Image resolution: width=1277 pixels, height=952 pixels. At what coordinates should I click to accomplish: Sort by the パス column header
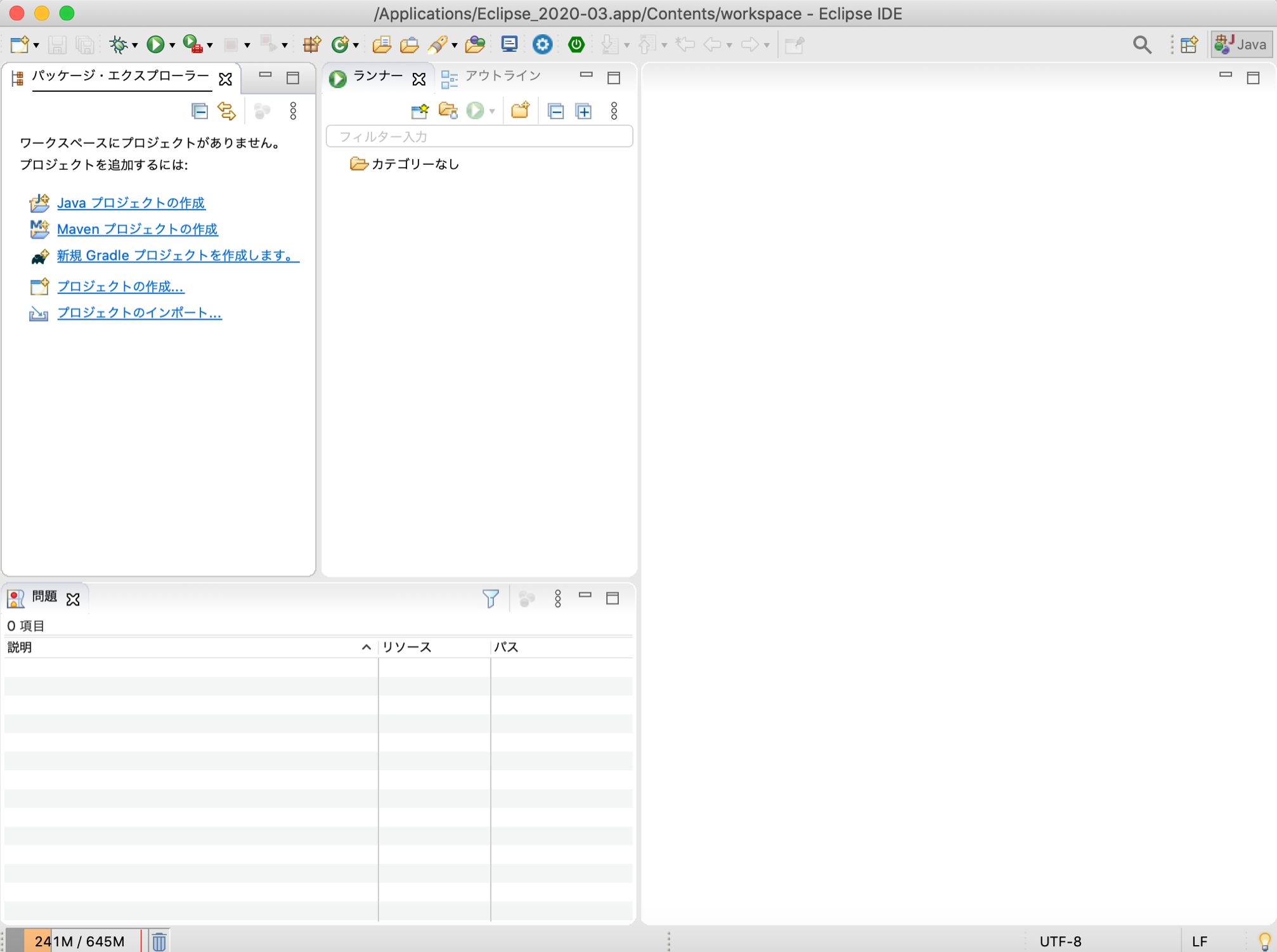pyautogui.click(x=562, y=647)
